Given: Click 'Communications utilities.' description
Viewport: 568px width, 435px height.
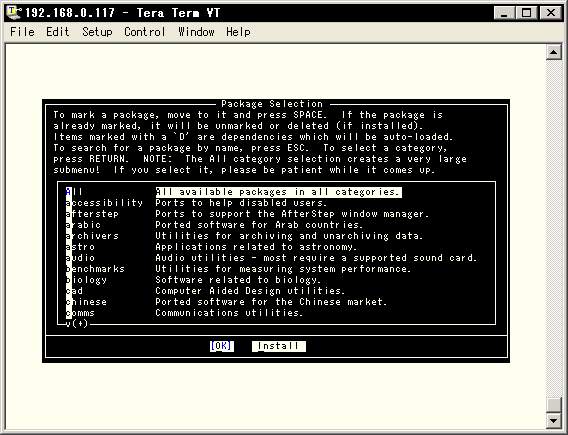Looking at the screenshot, I should [229, 313].
